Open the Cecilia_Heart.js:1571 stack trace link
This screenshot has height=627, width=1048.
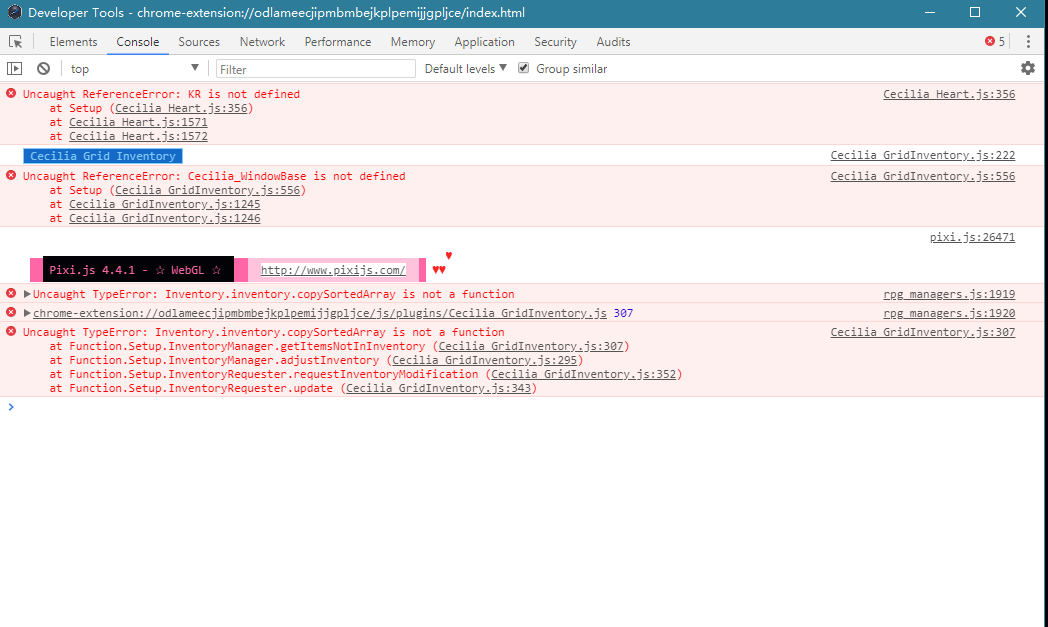(138, 122)
